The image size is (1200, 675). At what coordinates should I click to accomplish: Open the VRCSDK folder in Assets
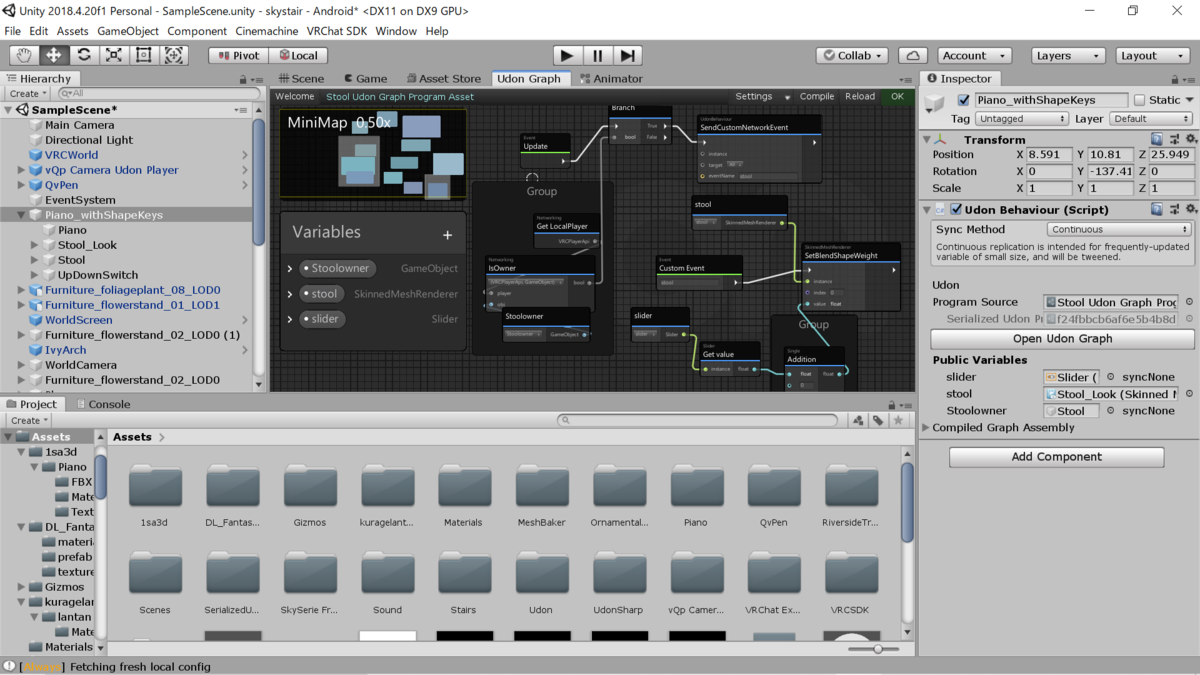point(850,582)
